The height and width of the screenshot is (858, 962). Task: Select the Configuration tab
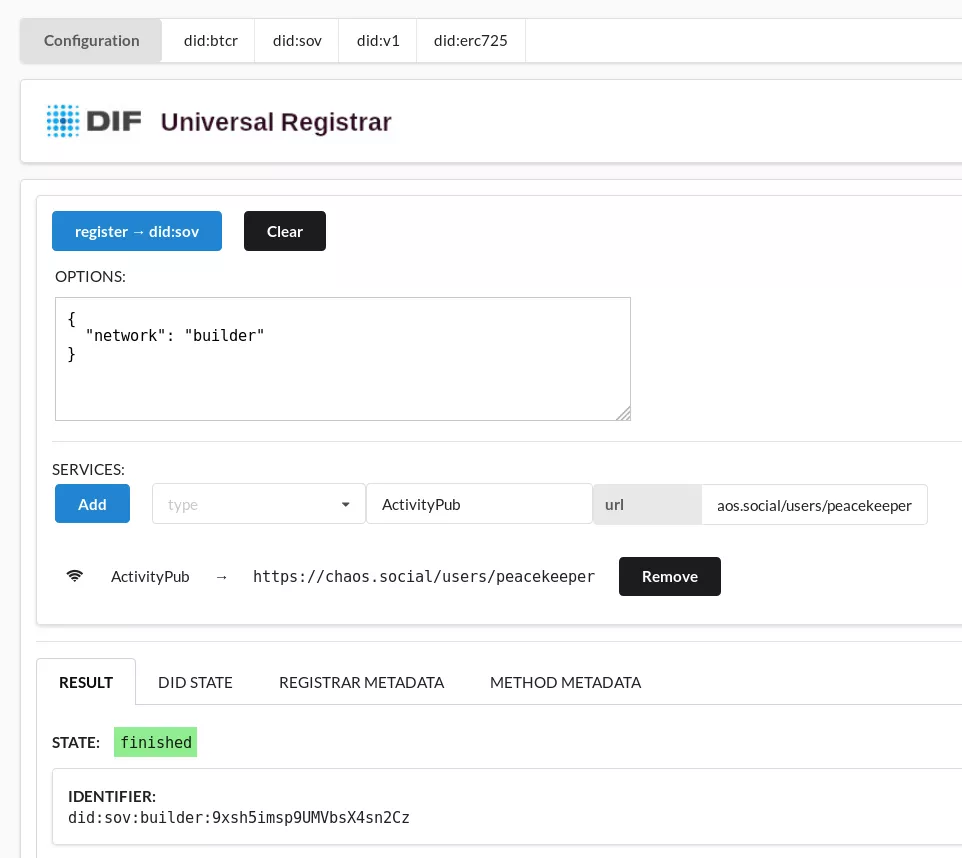(91, 40)
